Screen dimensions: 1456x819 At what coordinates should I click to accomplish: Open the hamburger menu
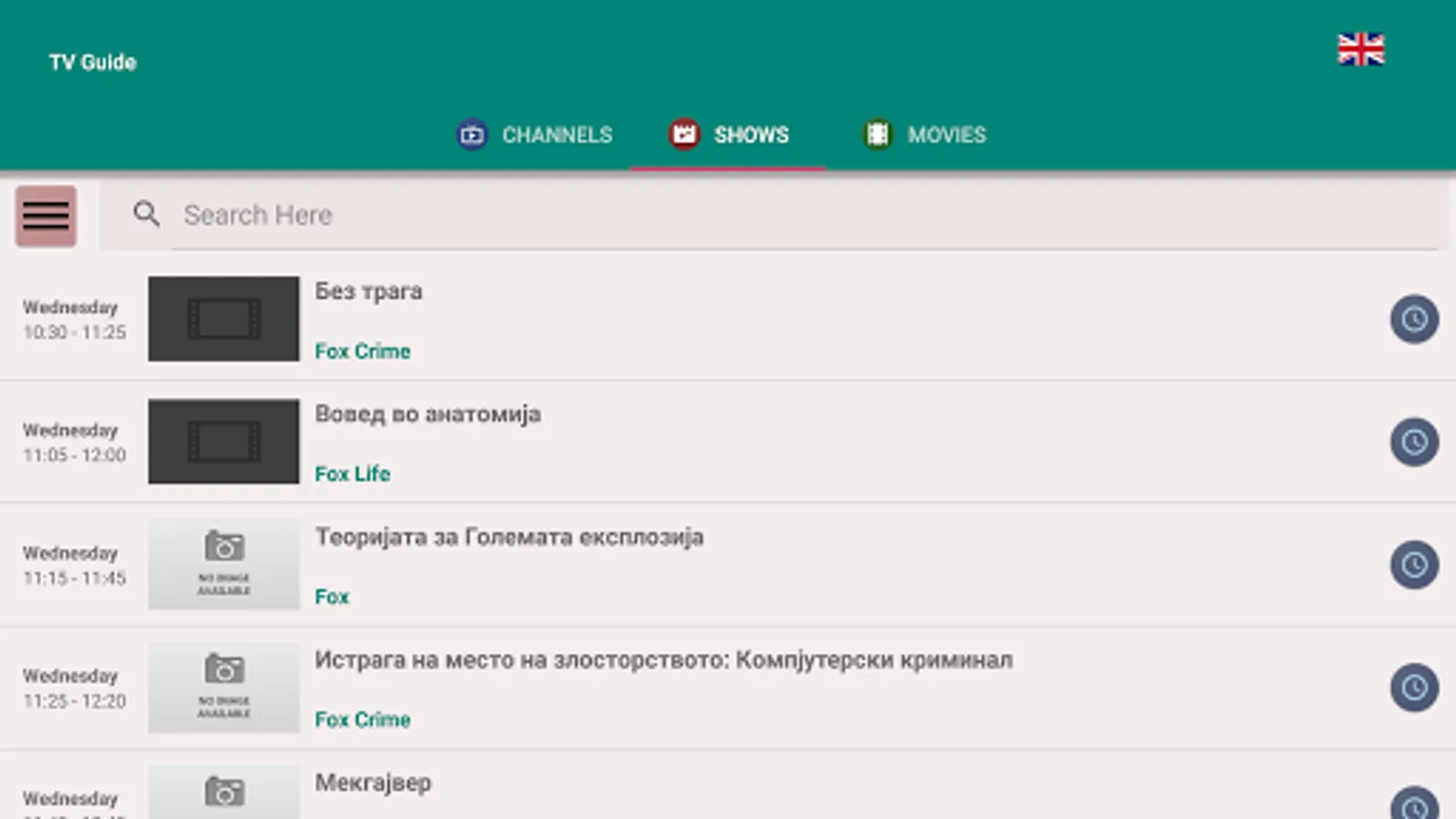45,217
